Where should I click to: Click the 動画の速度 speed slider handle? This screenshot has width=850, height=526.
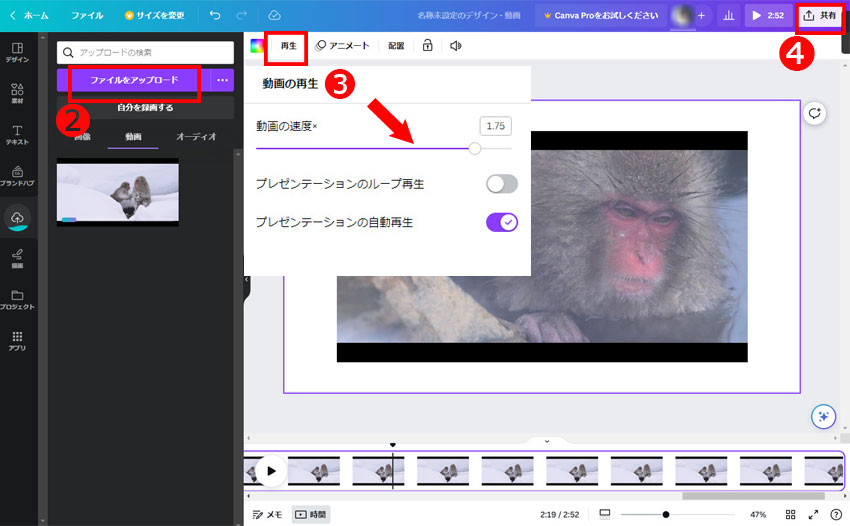click(475, 148)
